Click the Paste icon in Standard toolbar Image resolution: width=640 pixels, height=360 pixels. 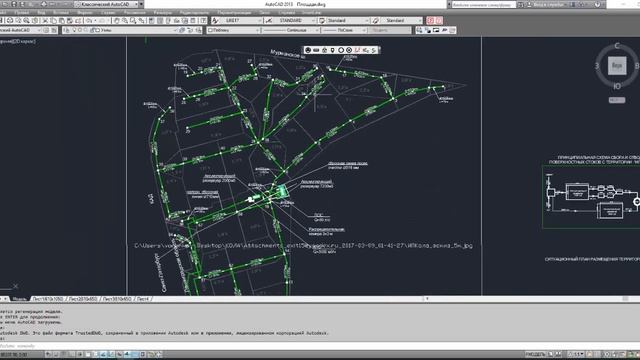point(61,20)
